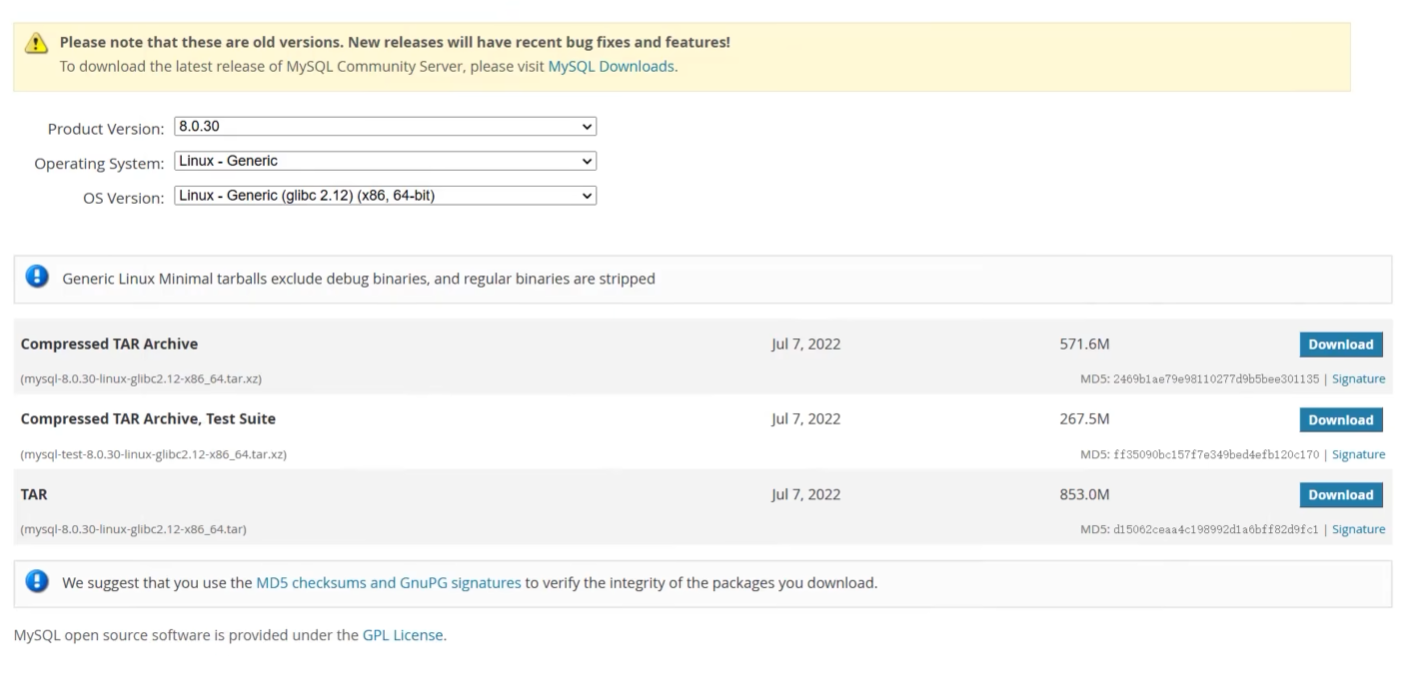Click the bold old versions warning text

click(395, 42)
